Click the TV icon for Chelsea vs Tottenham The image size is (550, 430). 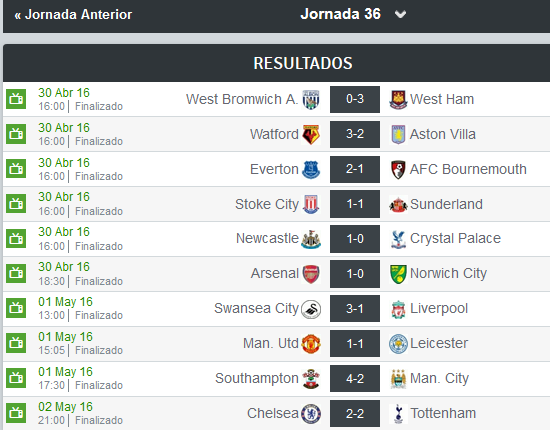(x=16, y=413)
